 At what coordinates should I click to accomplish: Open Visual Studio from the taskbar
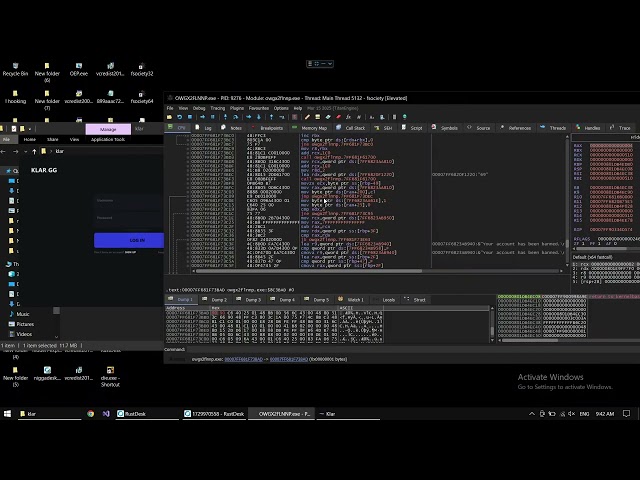106,413
